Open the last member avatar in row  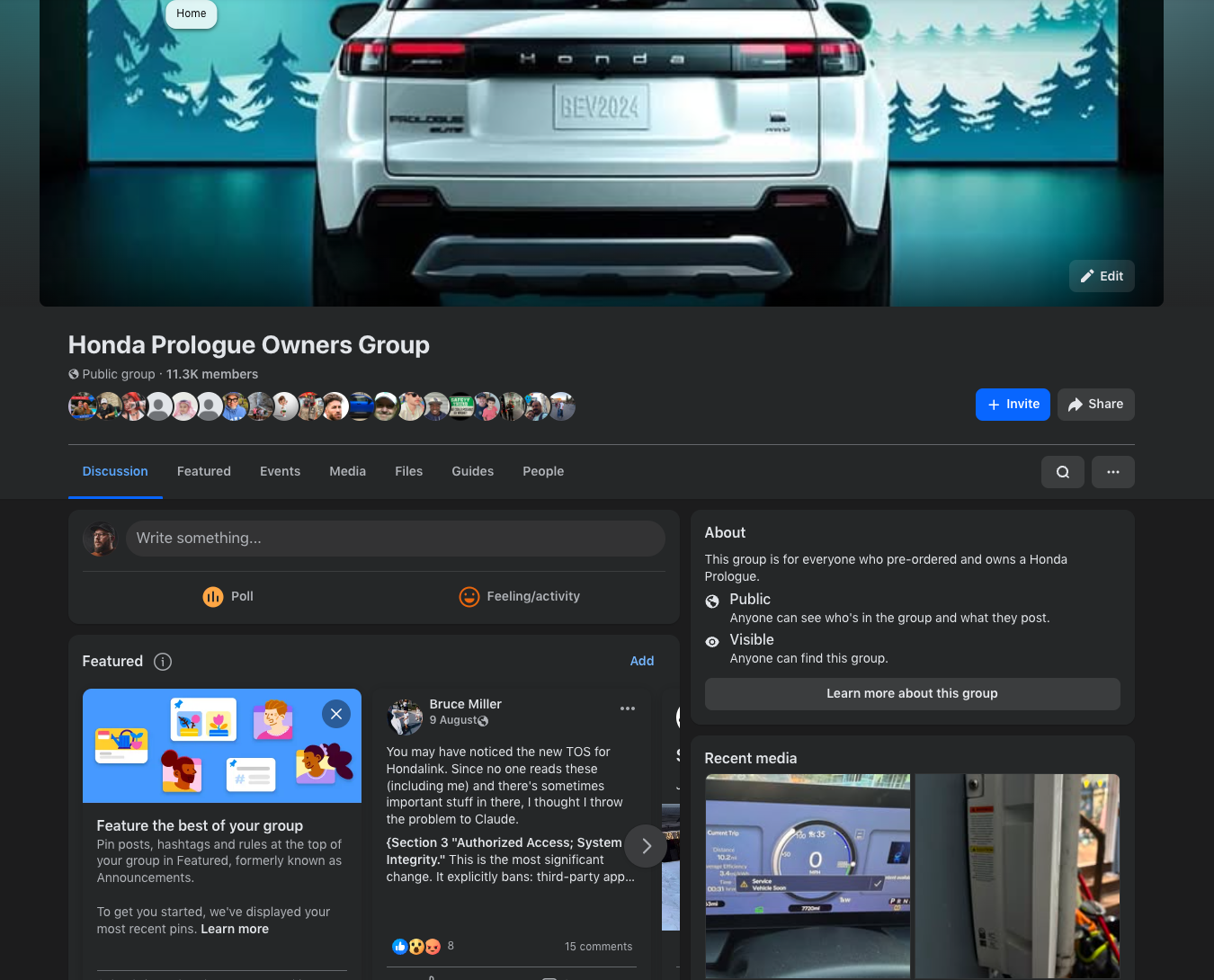[x=562, y=406]
